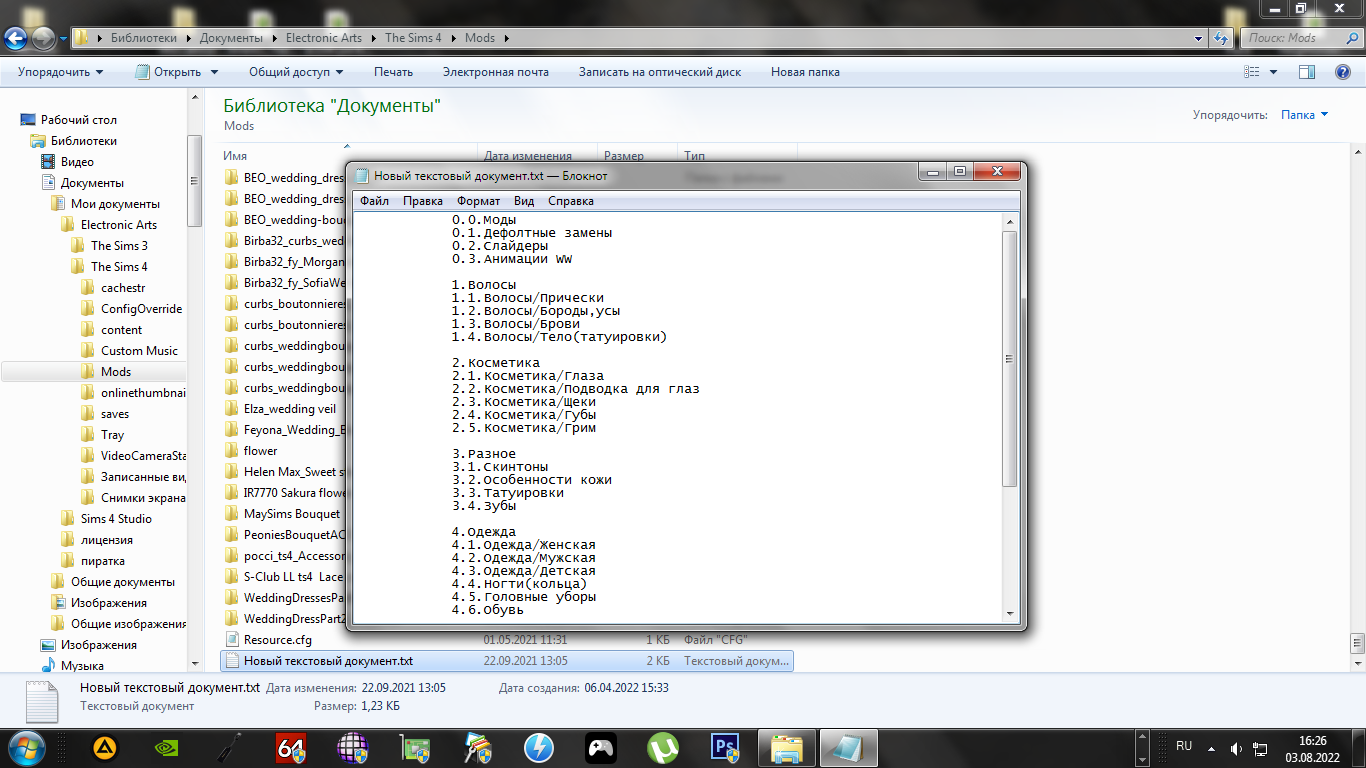Select Custom Music folder in tree
Screen dimensions: 1366x768
[139, 351]
